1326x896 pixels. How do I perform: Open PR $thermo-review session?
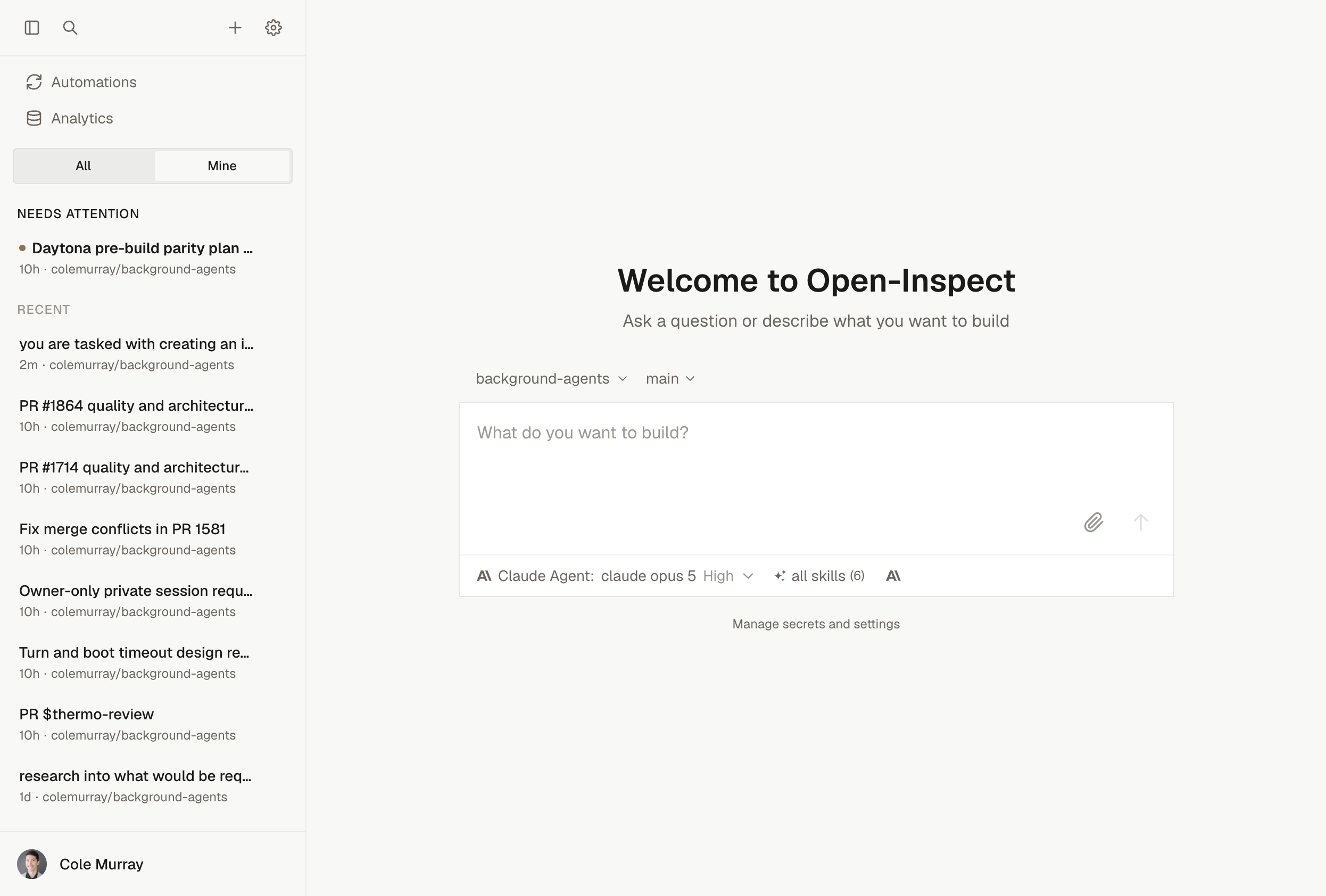[153, 724]
